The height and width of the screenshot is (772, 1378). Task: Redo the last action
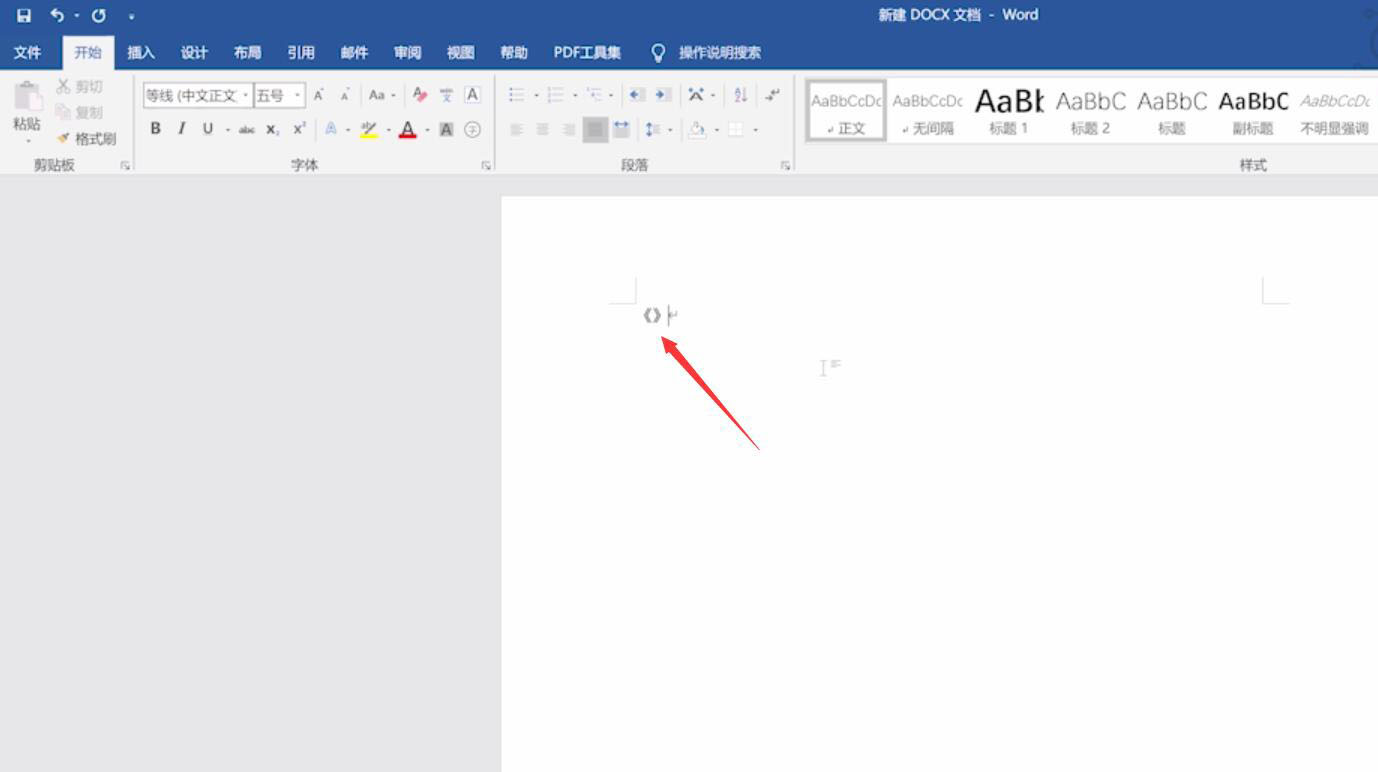tap(99, 16)
